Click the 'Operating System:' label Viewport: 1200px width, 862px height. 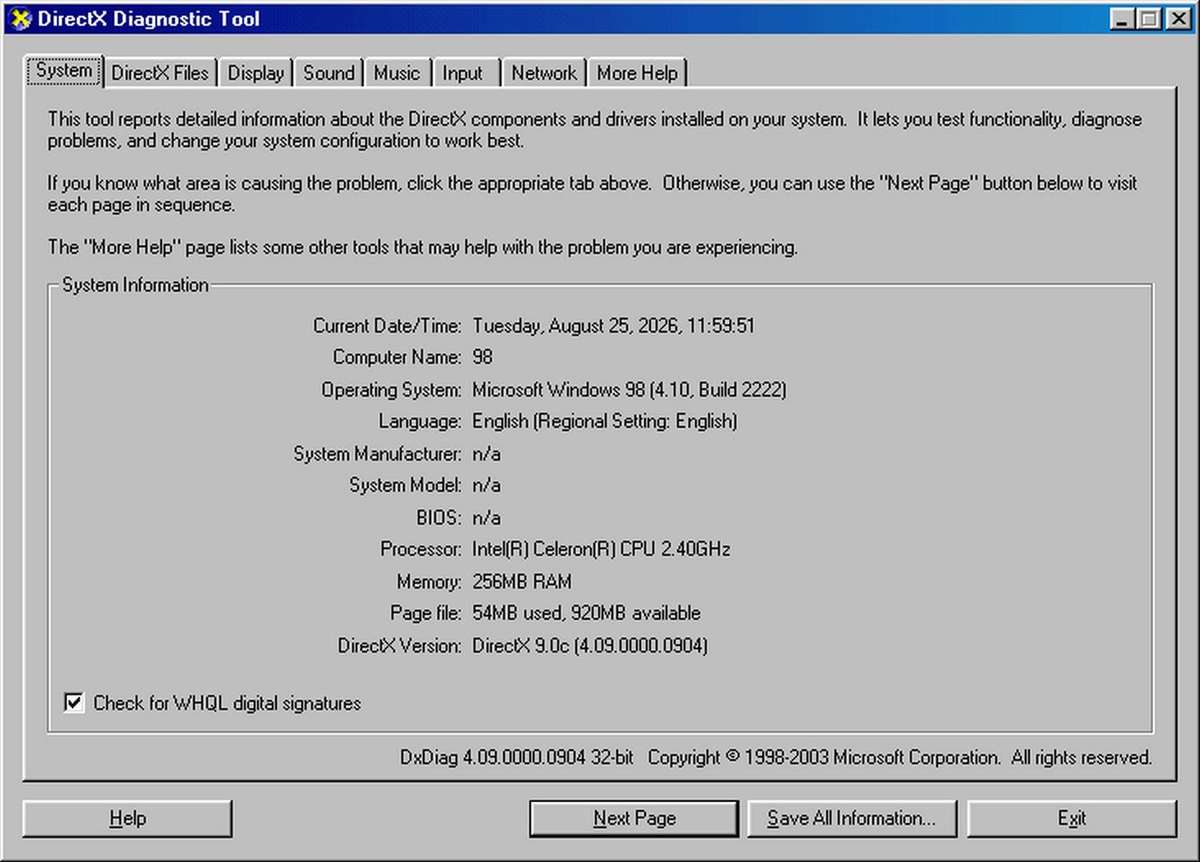tap(391, 389)
